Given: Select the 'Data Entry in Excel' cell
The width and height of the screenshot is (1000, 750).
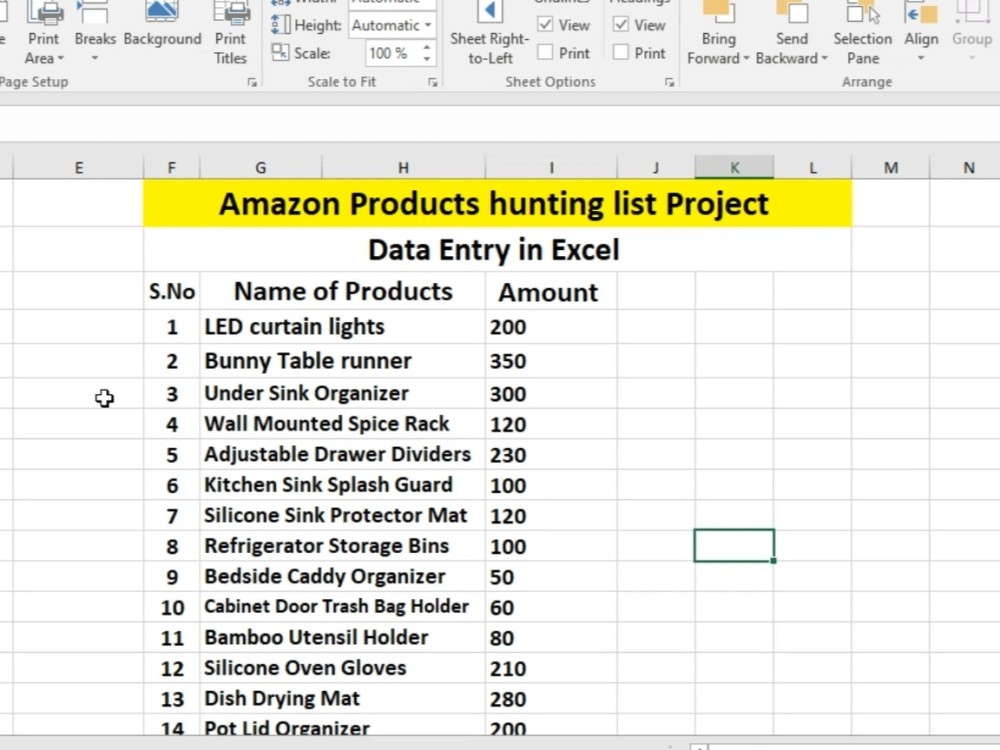Looking at the screenshot, I should 497,250.
